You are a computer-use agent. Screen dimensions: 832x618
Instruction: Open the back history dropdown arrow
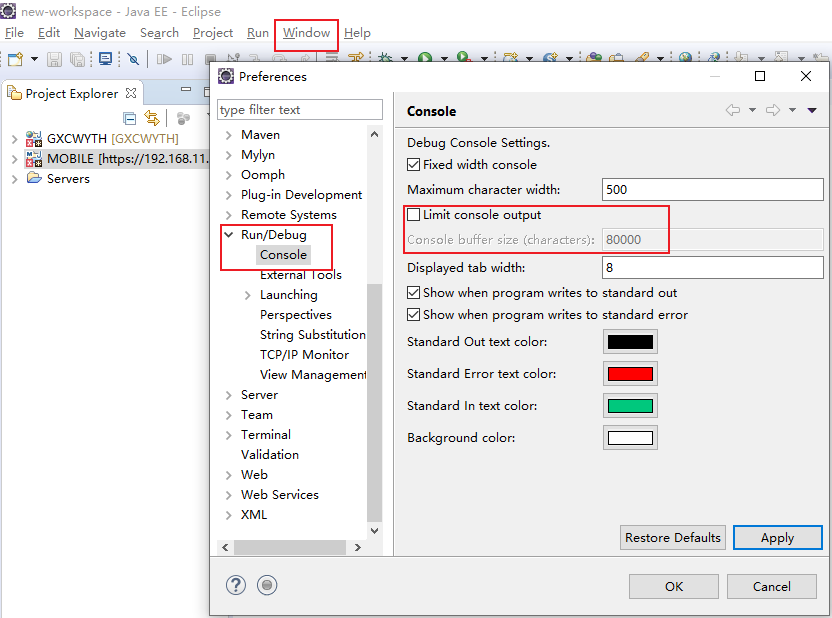[752, 110]
